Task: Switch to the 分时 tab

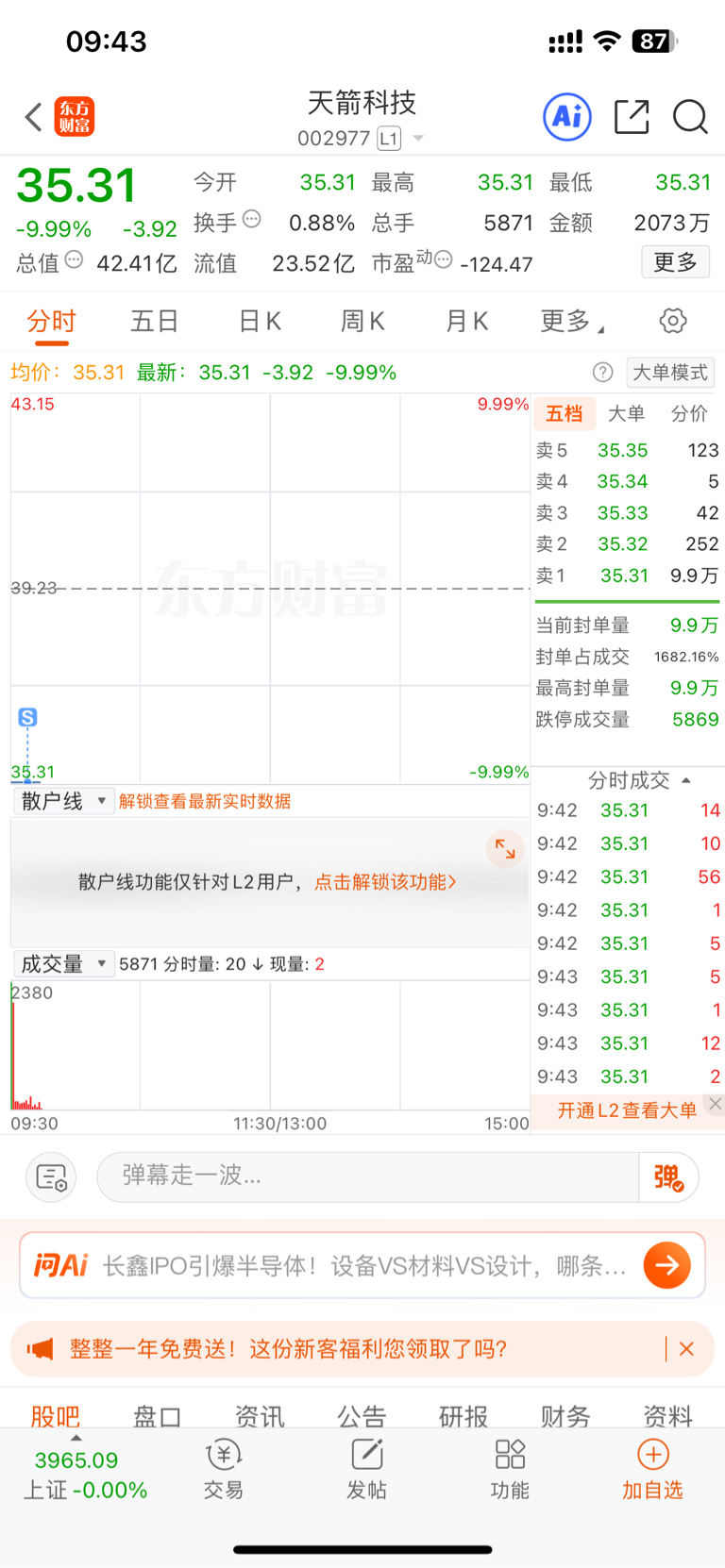Action: pyautogui.click(x=51, y=322)
